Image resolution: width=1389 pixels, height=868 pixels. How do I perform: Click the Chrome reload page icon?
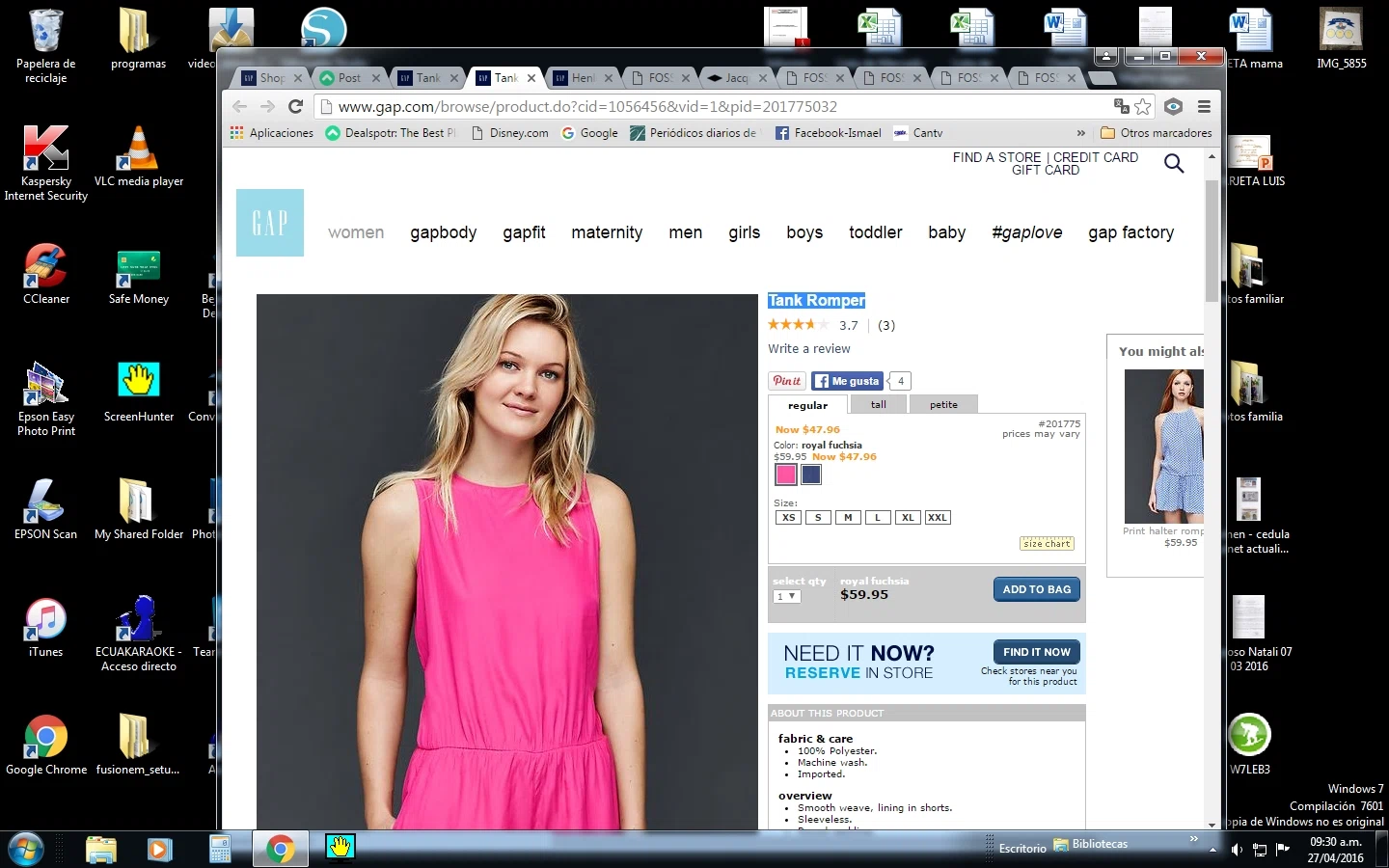296,107
